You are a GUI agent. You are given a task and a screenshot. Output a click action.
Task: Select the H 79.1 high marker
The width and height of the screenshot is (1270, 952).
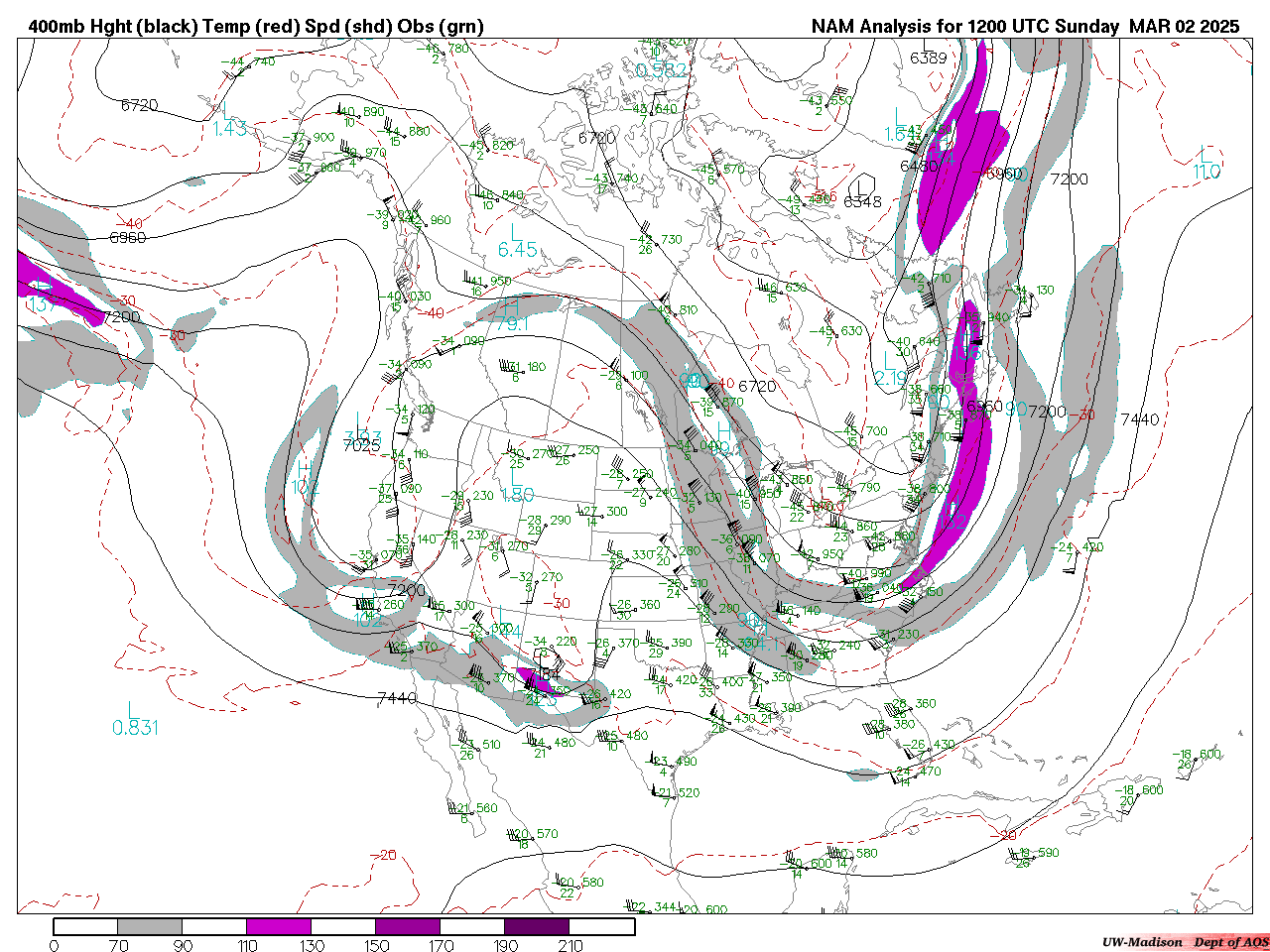[x=511, y=315]
